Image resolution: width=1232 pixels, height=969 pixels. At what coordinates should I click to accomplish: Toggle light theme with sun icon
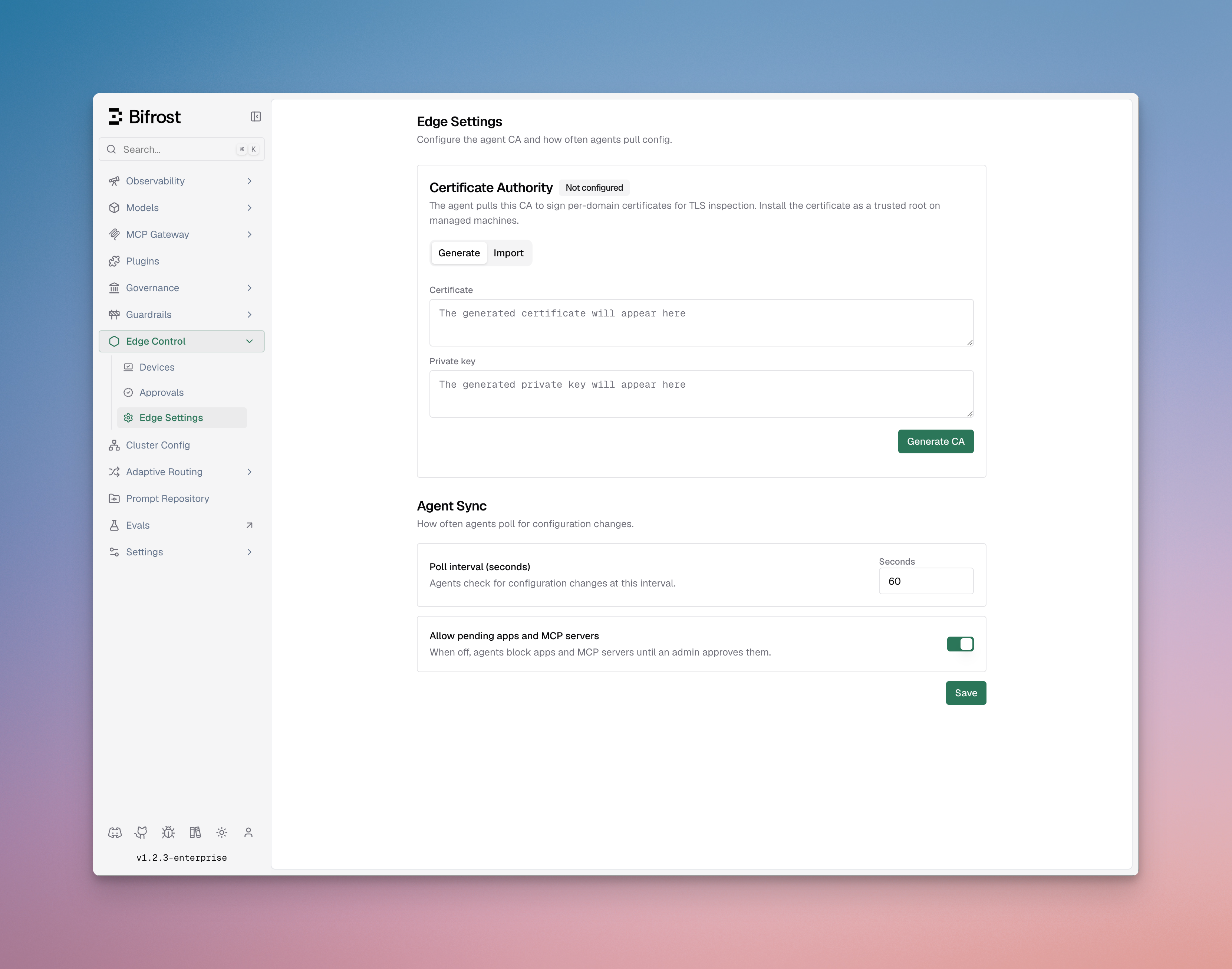tap(222, 832)
